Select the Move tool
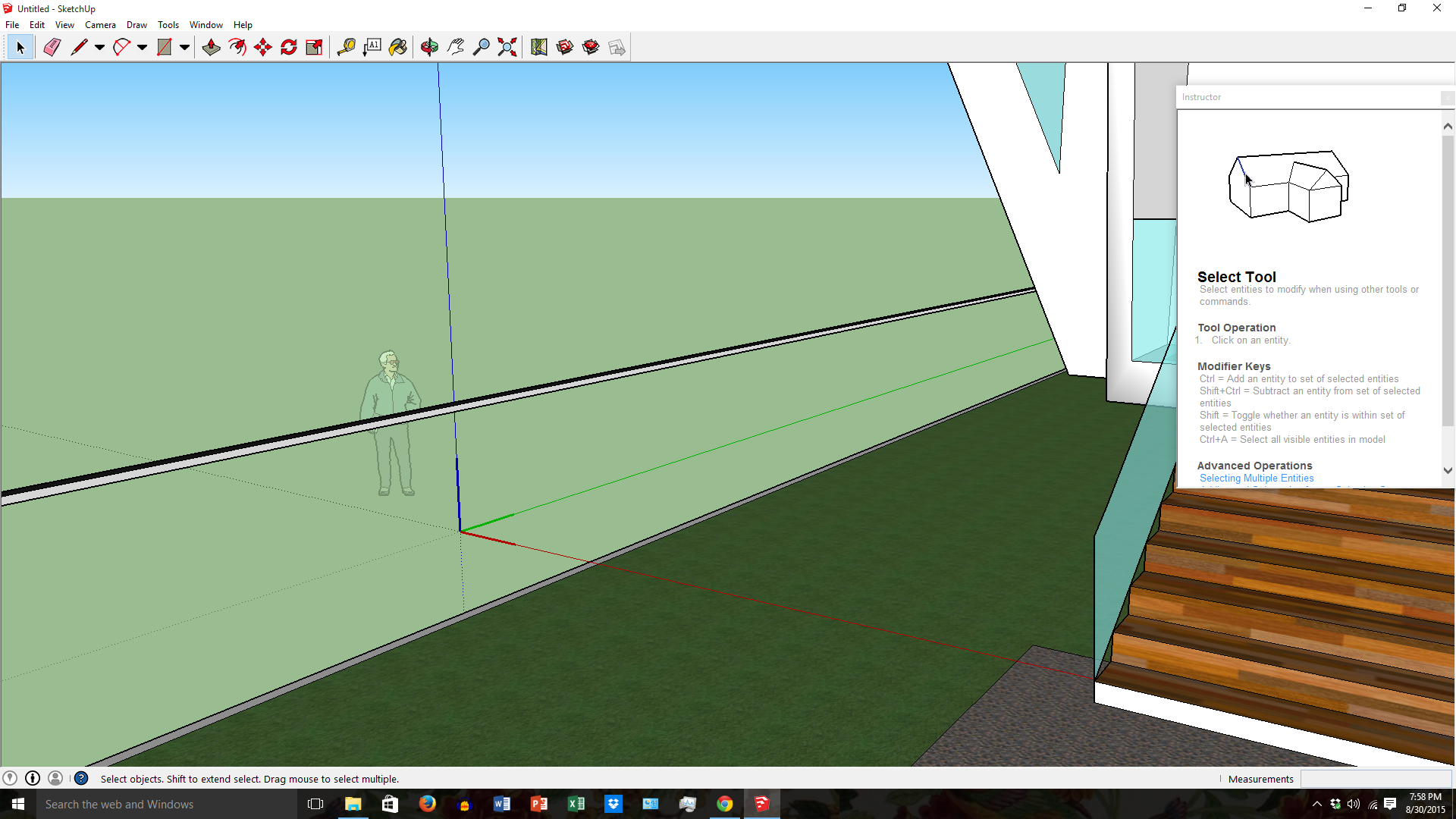1456x819 pixels. [263, 48]
